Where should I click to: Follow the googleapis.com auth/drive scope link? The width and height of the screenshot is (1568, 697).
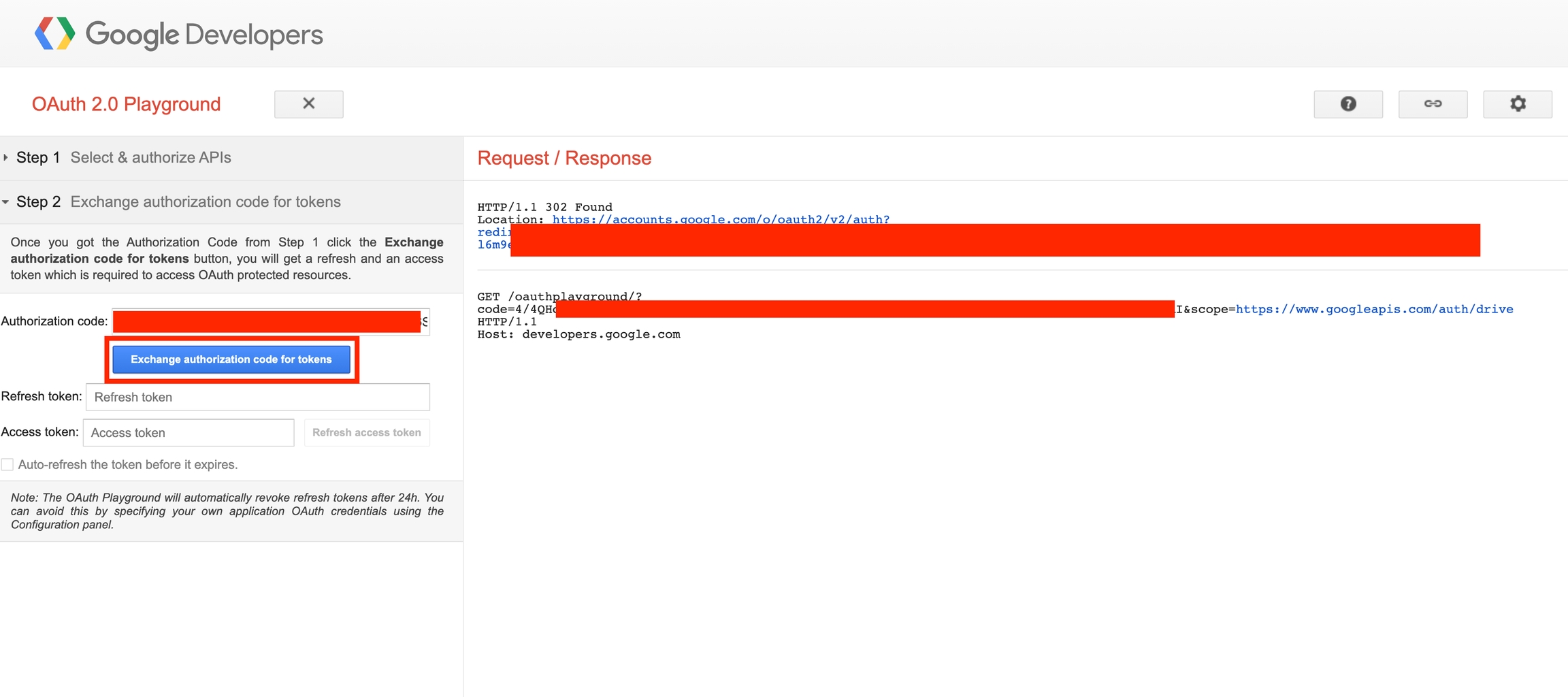tap(1374, 310)
